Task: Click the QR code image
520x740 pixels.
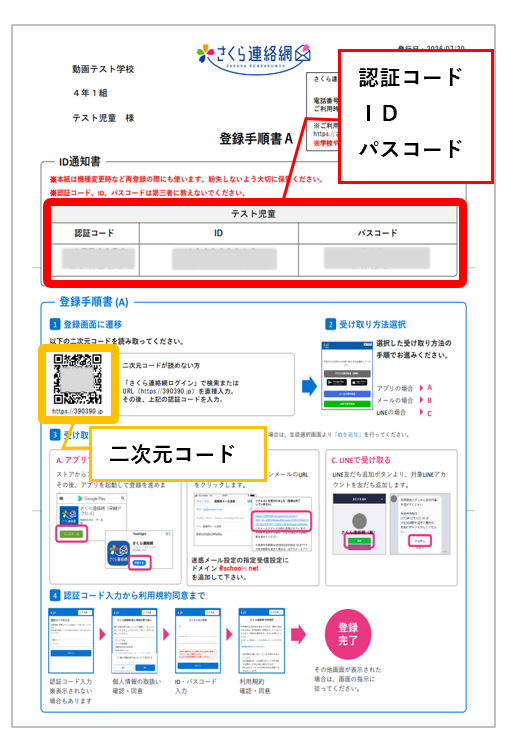Action: tap(77, 379)
